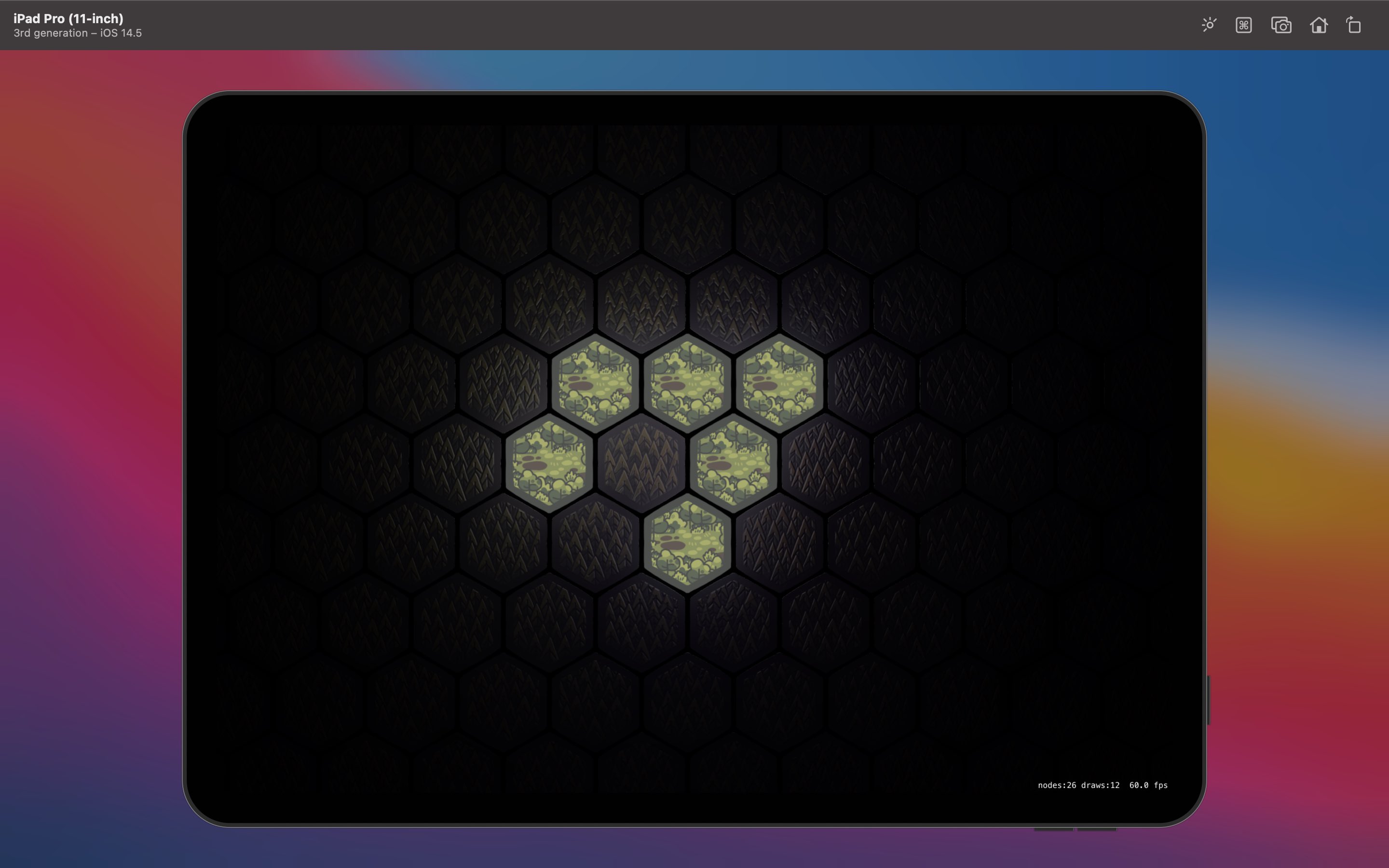
Task: Click the "3rd generation – iOS 14.5" subtitle
Action: click(x=78, y=33)
